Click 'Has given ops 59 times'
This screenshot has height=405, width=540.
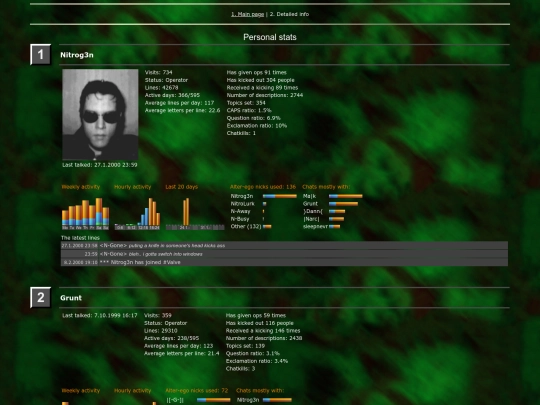(256, 315)
